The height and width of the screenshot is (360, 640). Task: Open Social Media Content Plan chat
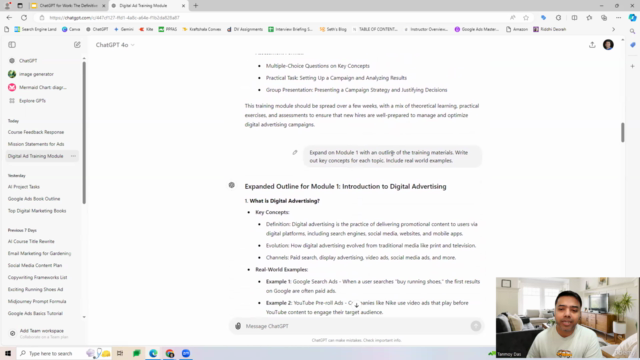pos(35,265)
